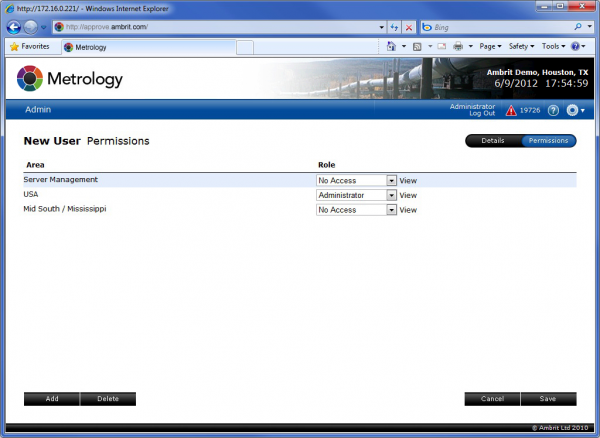Click the Metrology color wheel logo

[29, 78]
